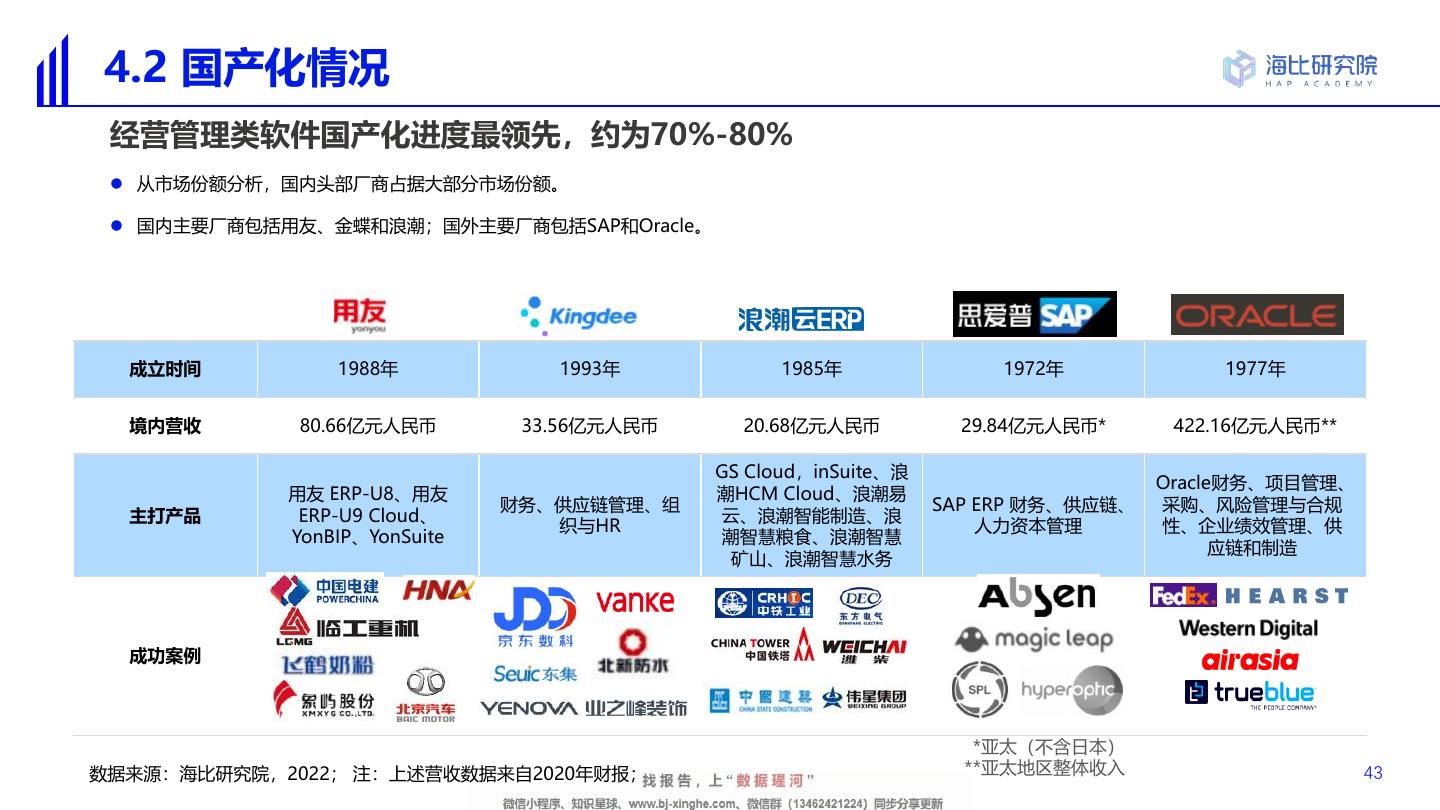Click the 海比研究院 HAP Academy logo

1299,68
